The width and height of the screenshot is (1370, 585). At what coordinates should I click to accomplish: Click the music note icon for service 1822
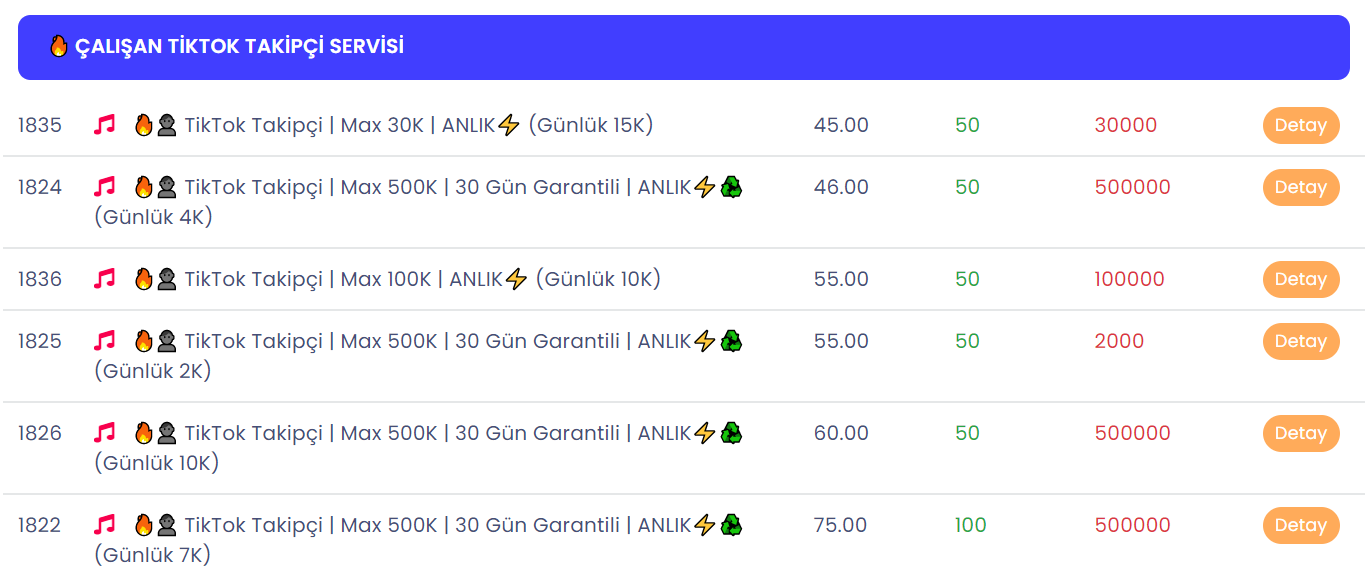point(105,525)
